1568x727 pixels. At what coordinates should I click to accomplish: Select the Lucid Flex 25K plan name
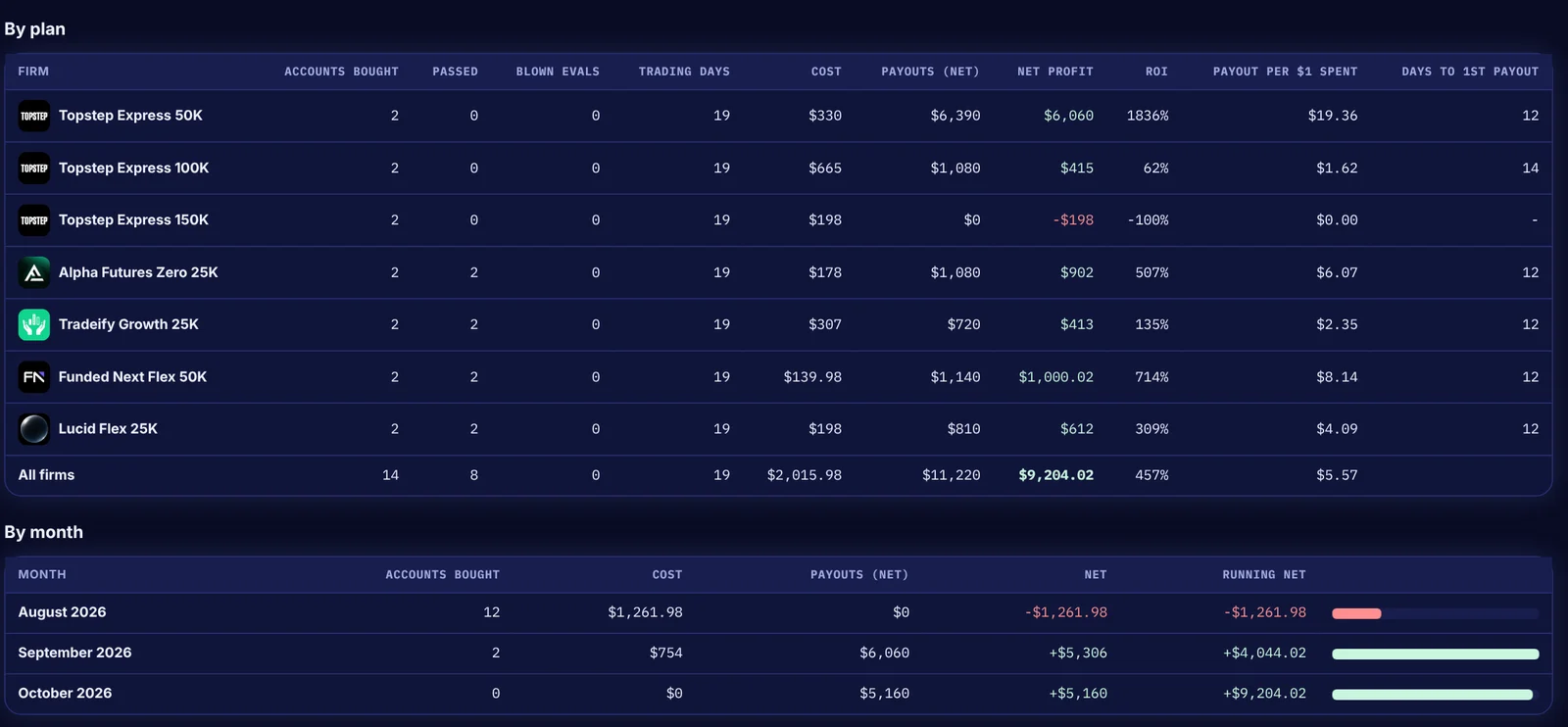click(108, 429)
